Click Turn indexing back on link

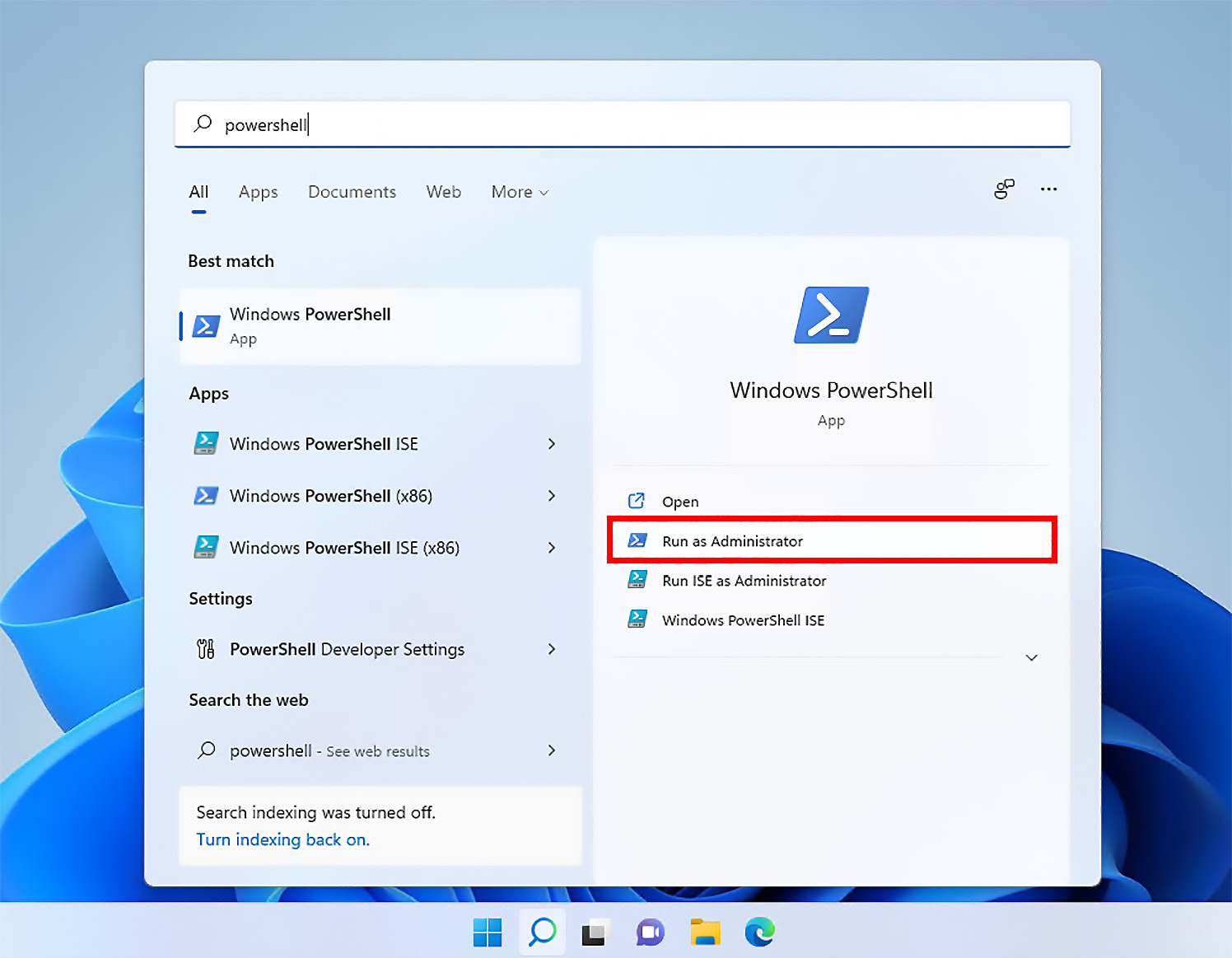[x=282, y=839]
